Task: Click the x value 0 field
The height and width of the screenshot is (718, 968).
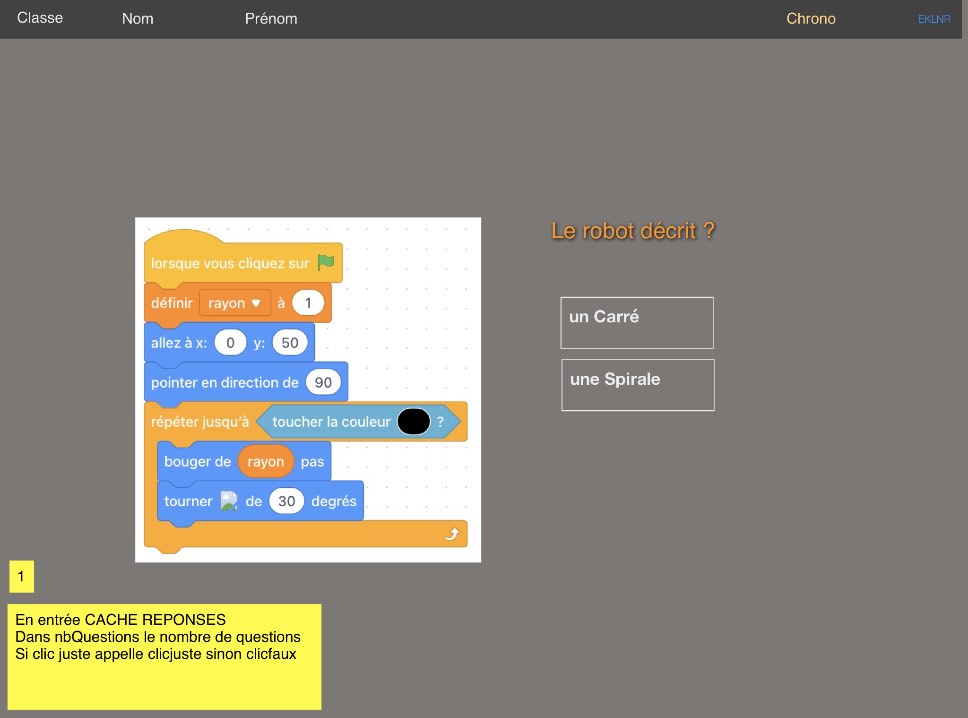Action: 230,343
